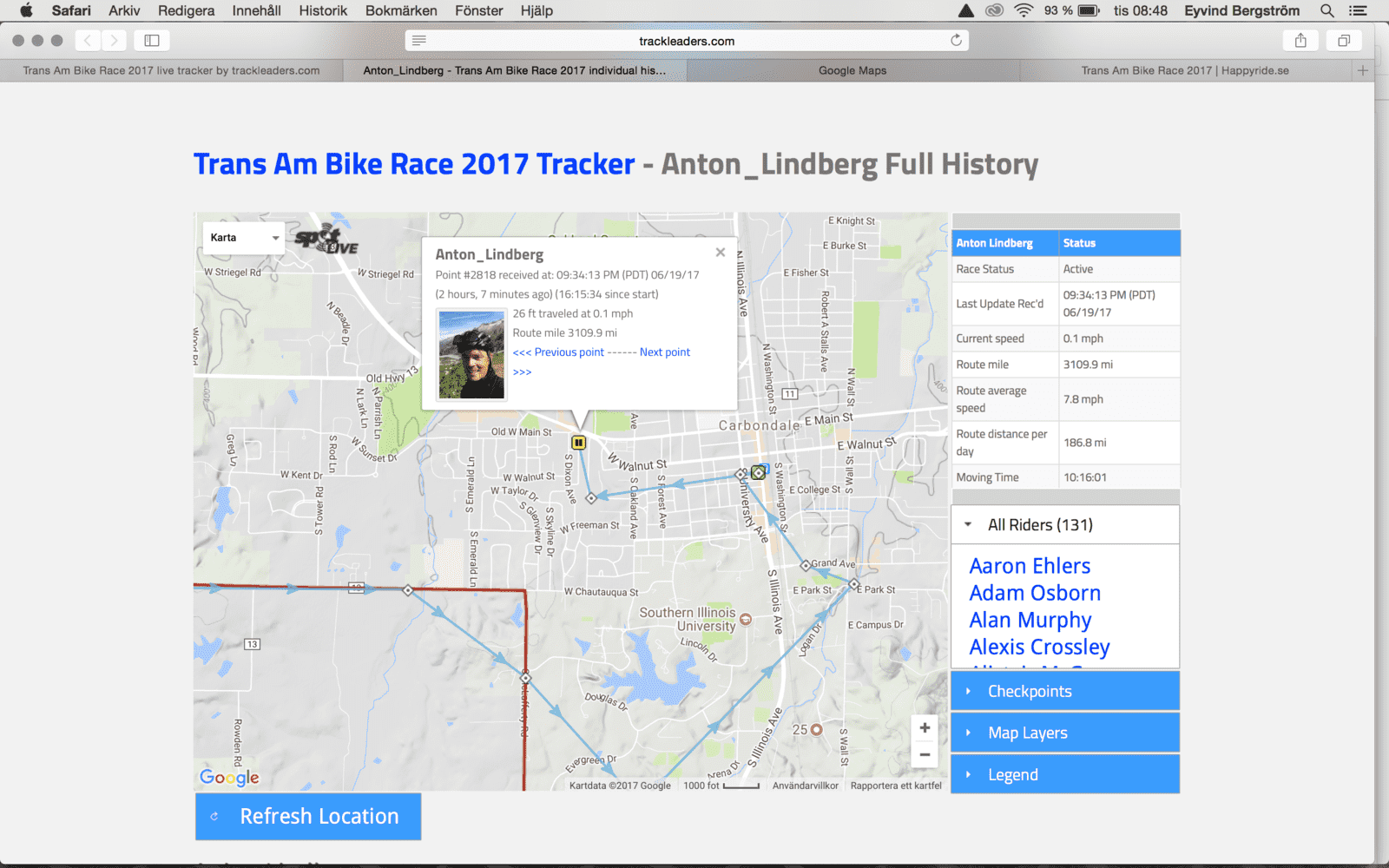Screen dimensions: 1389x868
Task: Open the Karta map type dropdown
Action: pos(243,238)
